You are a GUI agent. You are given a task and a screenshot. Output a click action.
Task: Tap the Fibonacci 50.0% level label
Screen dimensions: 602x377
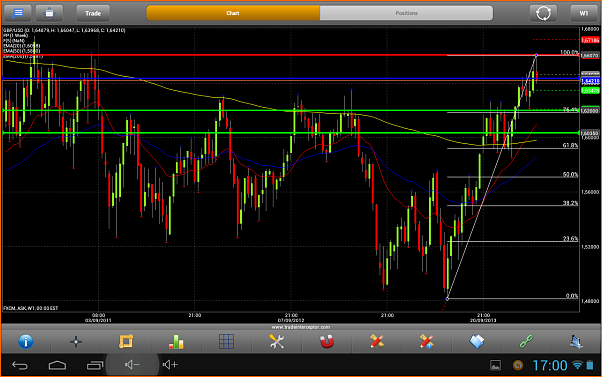point(570,174)
